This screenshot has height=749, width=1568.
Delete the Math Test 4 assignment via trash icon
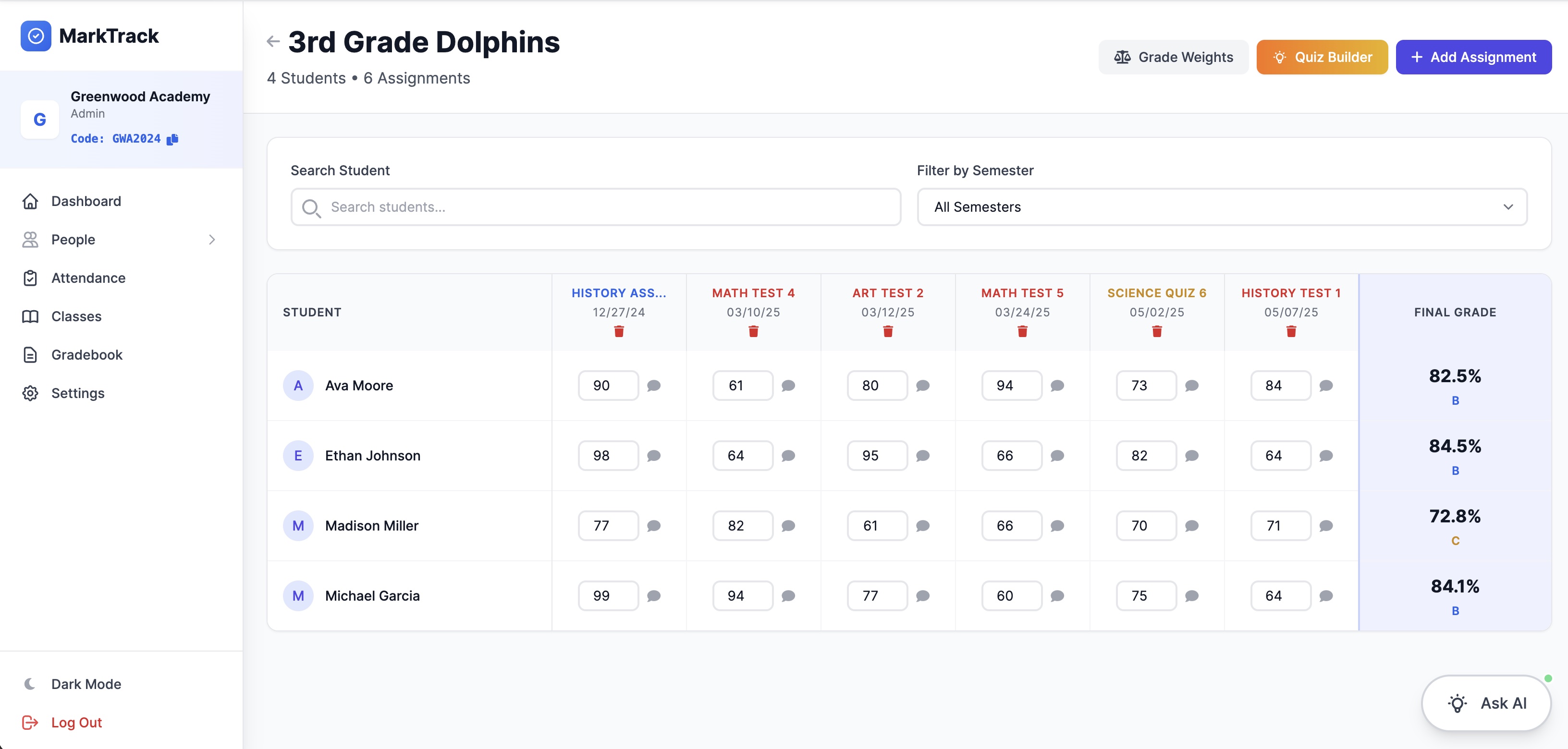pyautogui.click(x=753, y=332)
